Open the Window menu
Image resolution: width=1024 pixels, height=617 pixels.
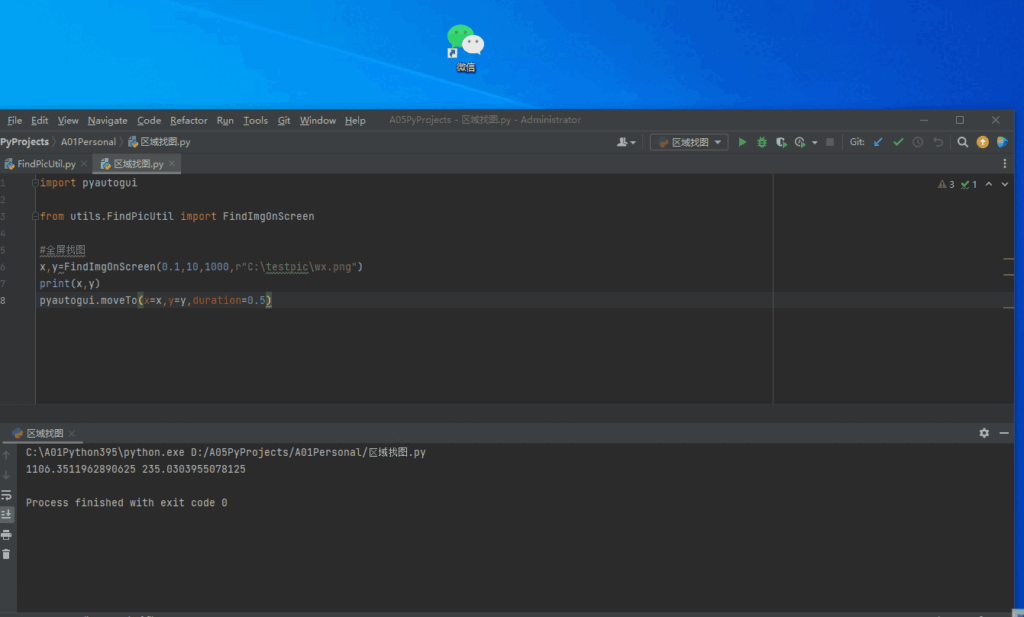(317, 121)
